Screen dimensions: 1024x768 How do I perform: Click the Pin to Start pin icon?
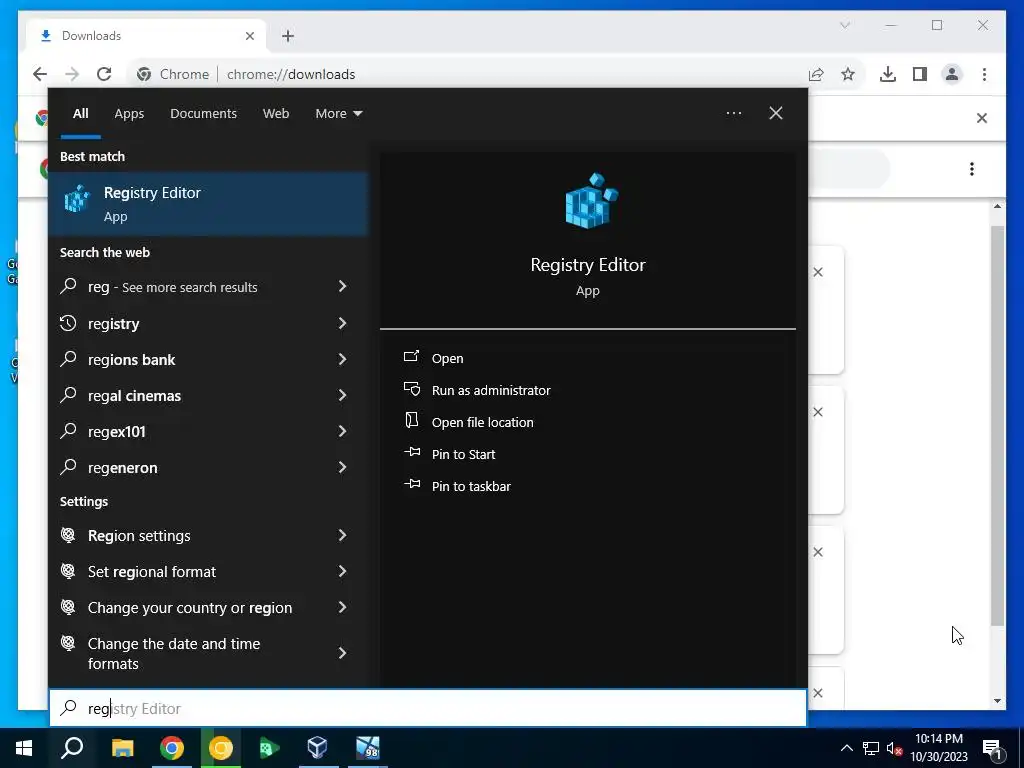[411, 452]
